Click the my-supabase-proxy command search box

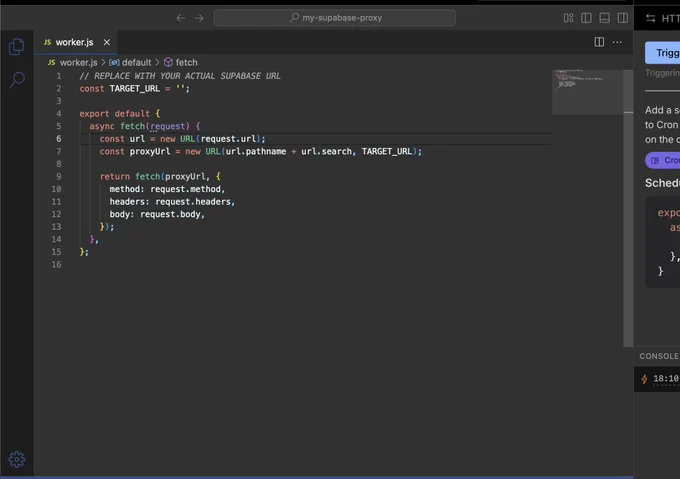[334, 18]
